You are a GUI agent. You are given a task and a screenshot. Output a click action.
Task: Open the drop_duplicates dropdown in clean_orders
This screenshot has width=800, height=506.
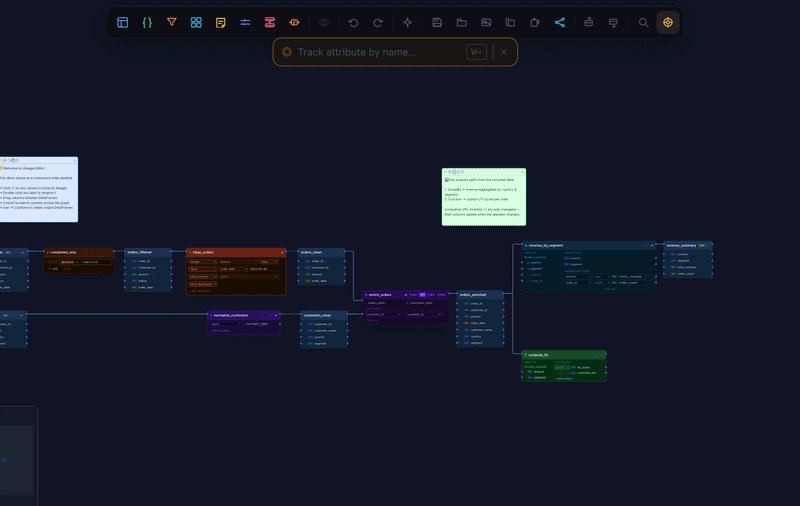point(203,284)
